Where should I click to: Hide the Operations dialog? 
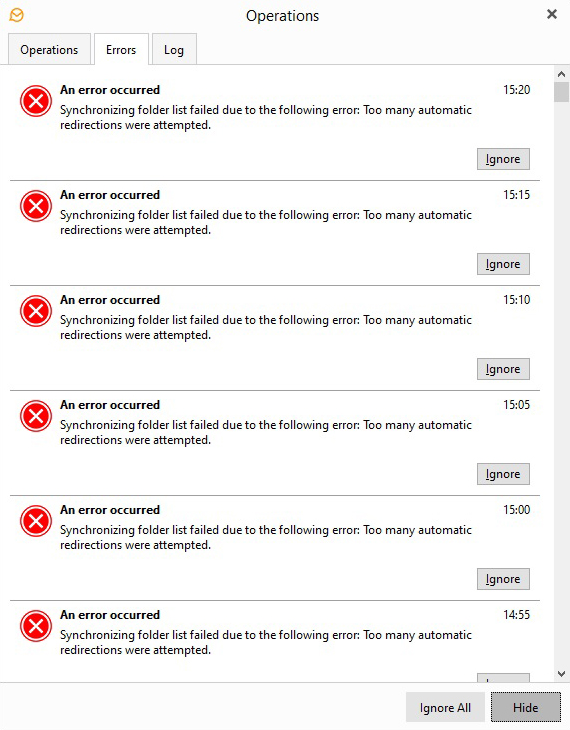[526, 707]
